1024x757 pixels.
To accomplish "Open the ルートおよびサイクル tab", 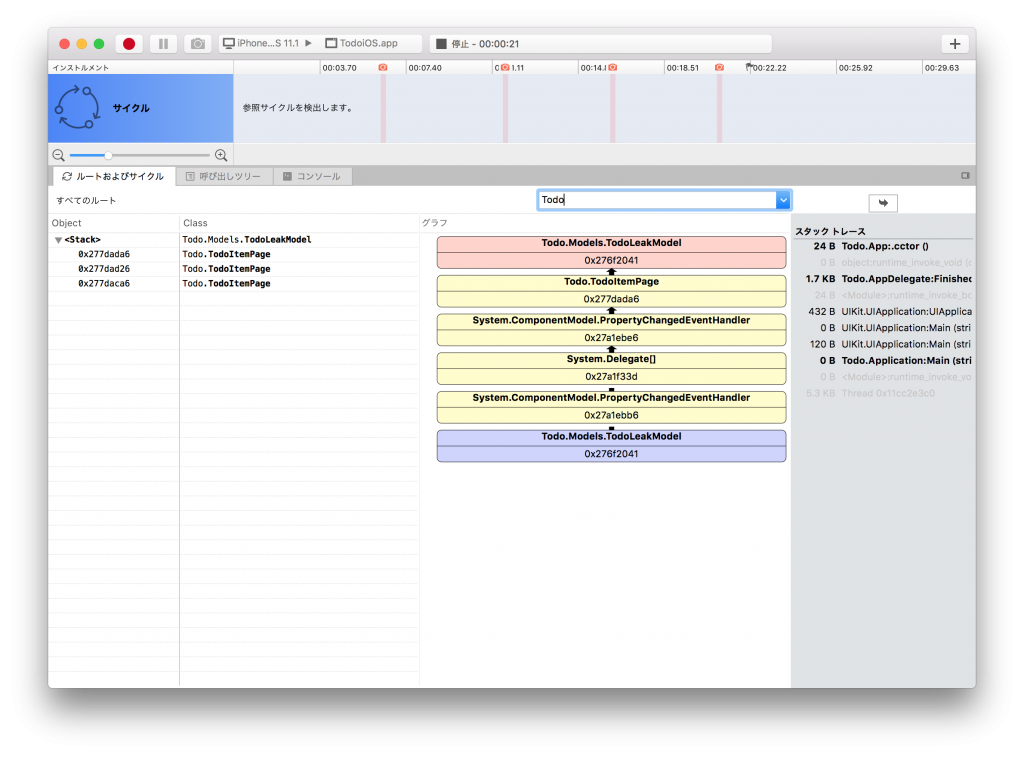I will tap(114, 176).
